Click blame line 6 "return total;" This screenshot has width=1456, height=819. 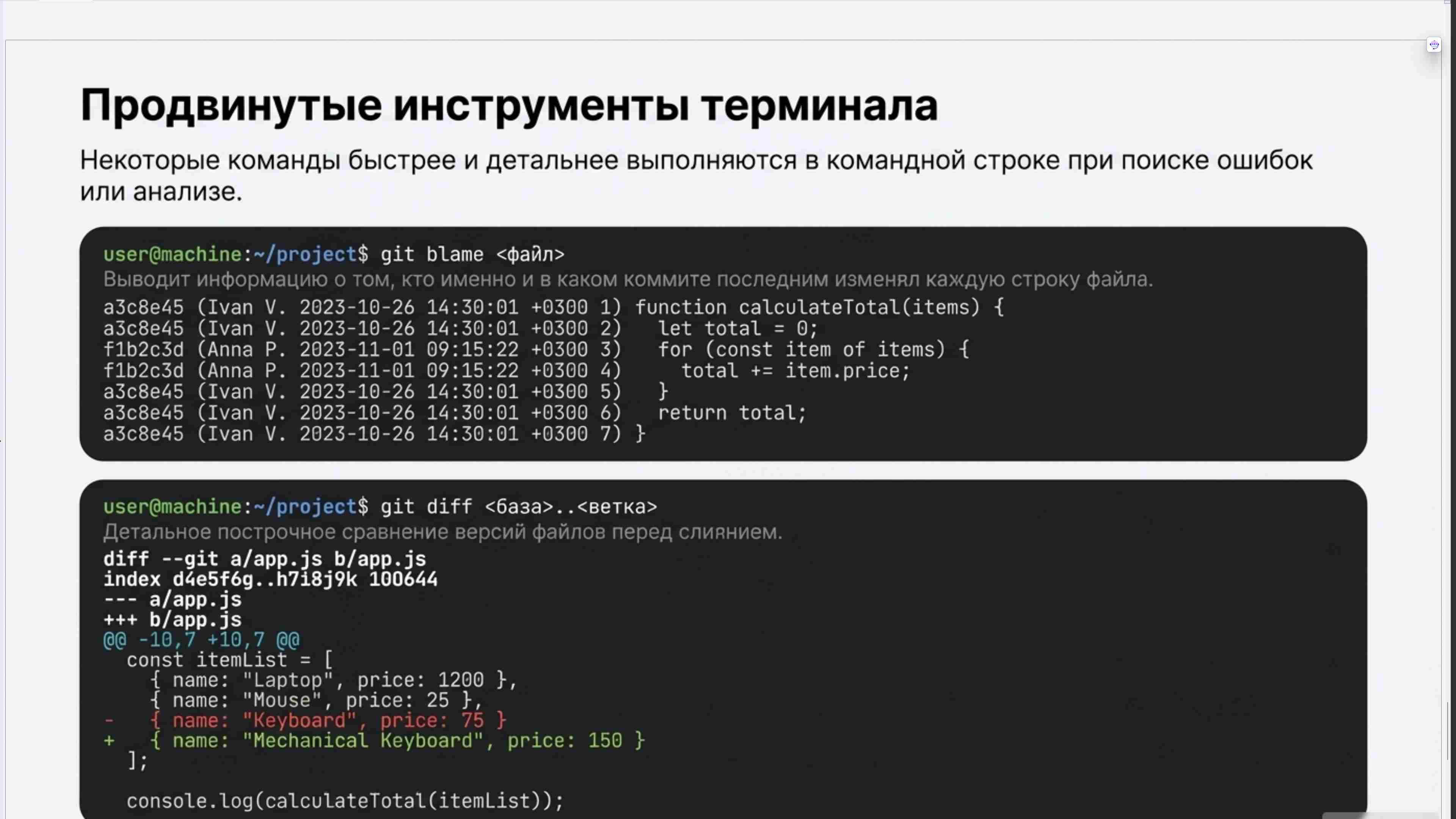[732, 413]
